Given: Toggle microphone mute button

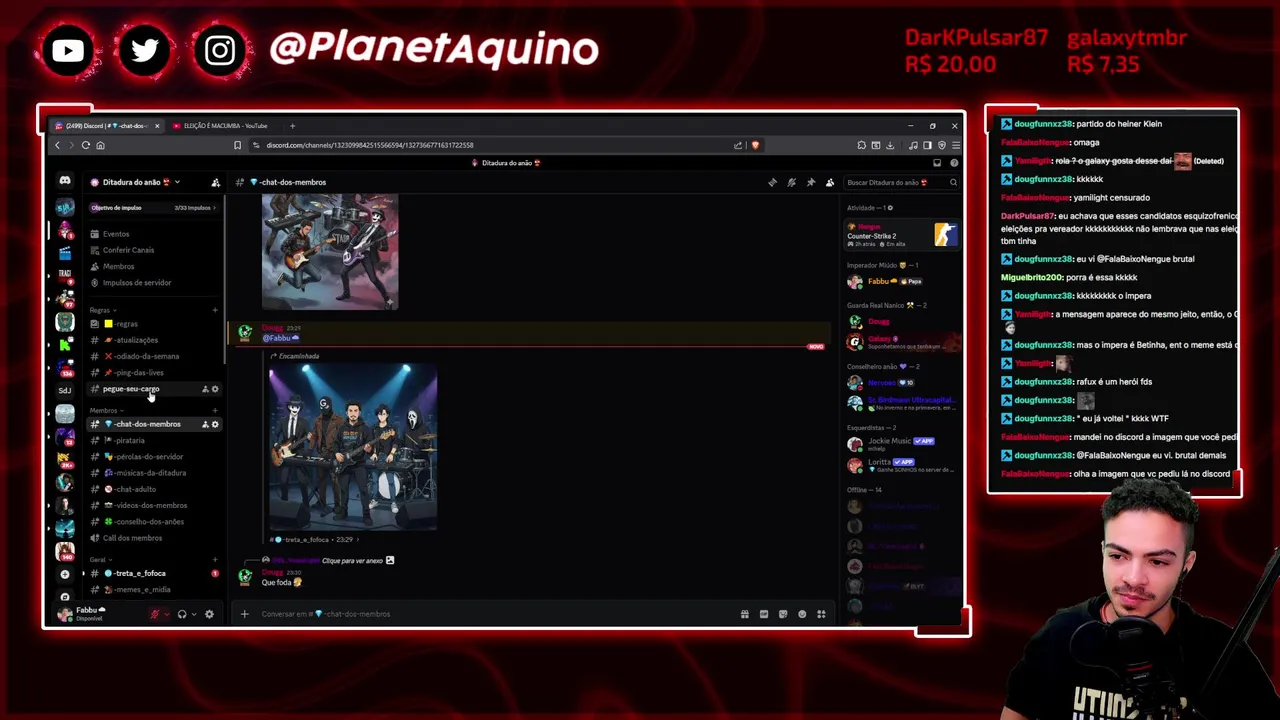Looking at the screenshot, I should point(154,614).
